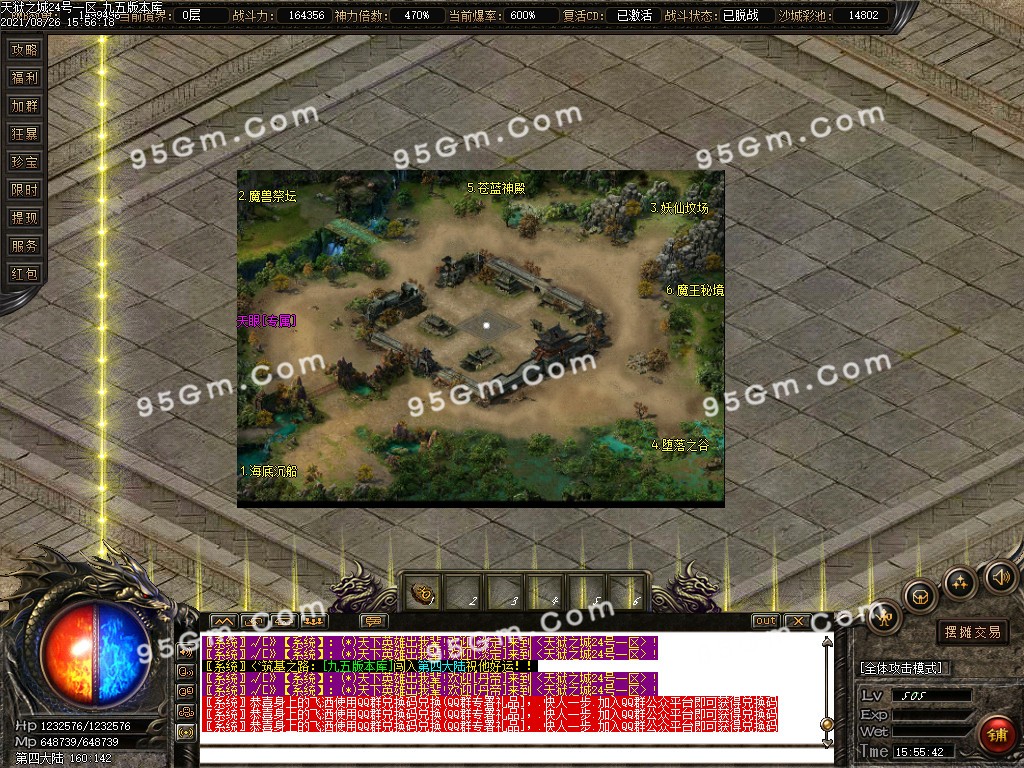Open the 珍宝 treasure menu
Screen dimensions: 1024x768
click(25, 162)
